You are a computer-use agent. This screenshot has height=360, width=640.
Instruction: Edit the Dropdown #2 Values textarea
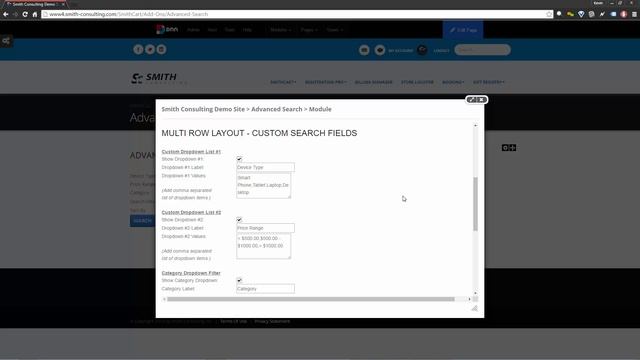click(x=264, y=246)
